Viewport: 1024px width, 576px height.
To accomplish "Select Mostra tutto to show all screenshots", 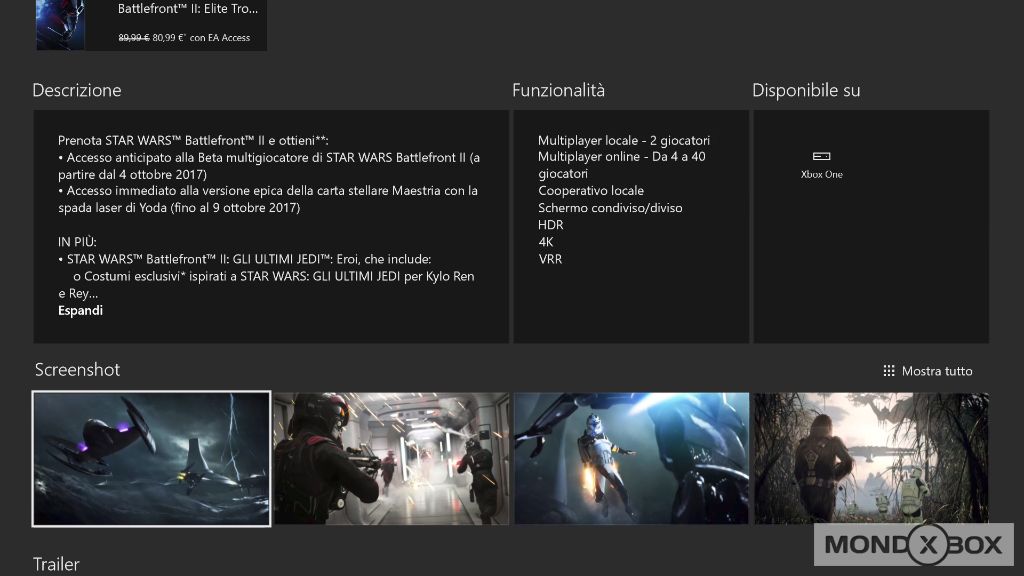I will [x=936, y=371].
